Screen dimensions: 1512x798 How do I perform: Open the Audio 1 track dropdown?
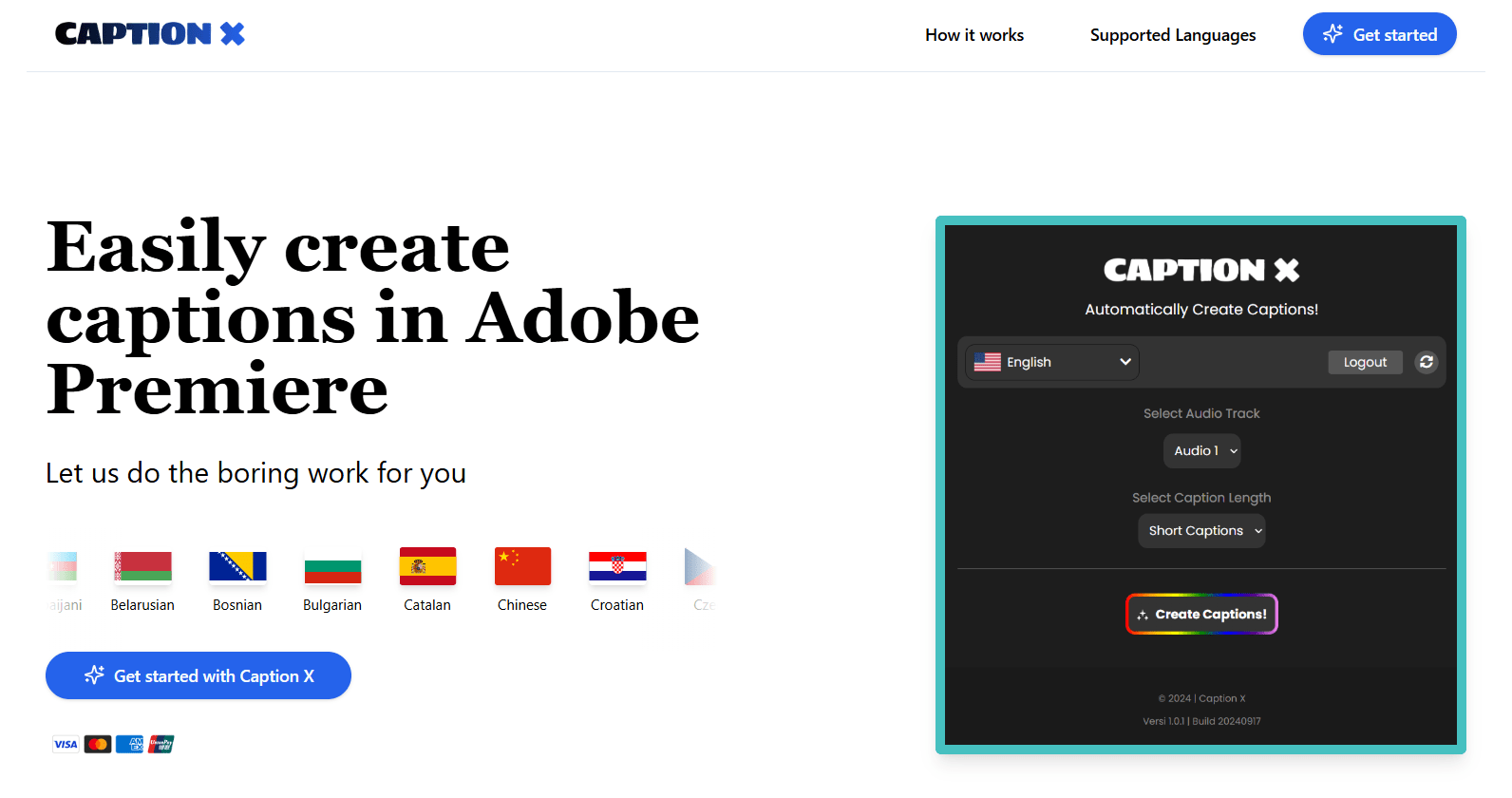point(1201,451)
